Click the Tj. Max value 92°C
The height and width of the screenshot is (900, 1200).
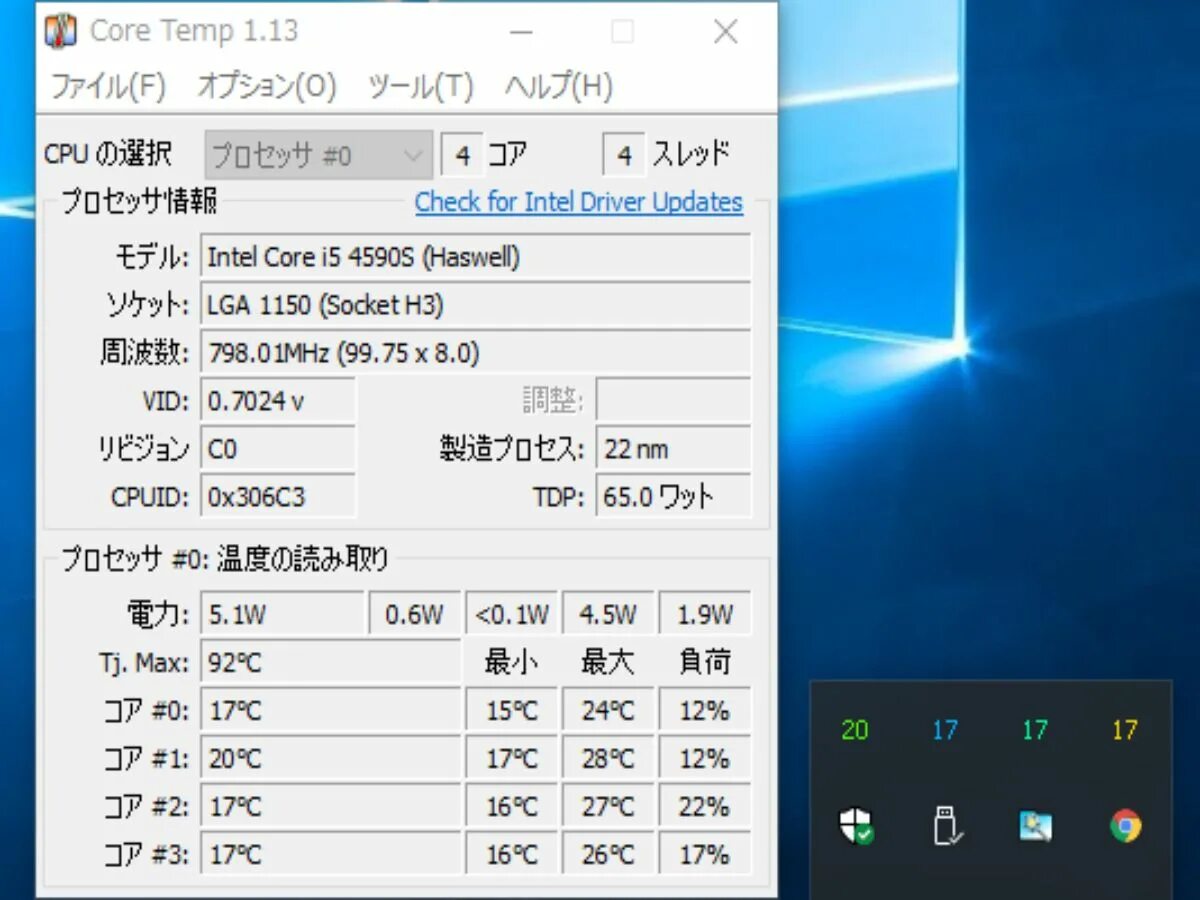[x=331, y=662]
